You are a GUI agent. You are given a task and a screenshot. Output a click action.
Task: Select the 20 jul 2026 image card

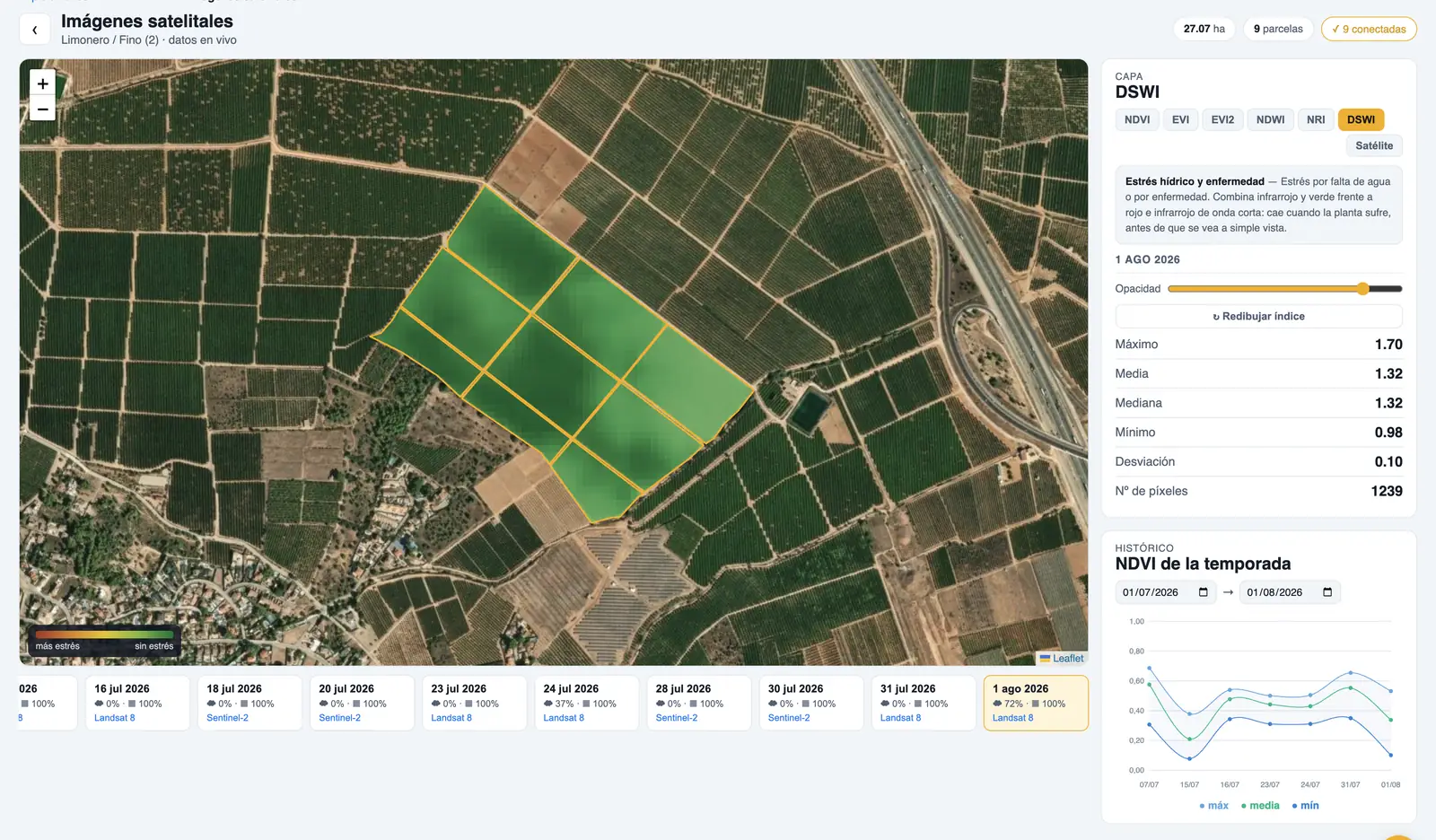pyautogui.click(x=362, y=703)
